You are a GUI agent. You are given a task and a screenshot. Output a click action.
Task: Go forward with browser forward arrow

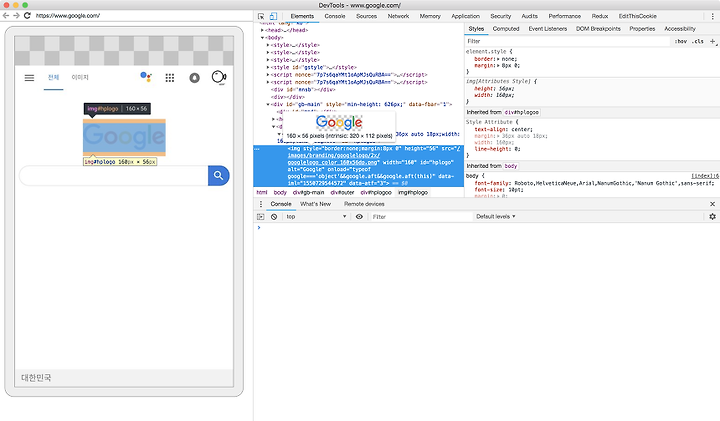click(17, 16)
